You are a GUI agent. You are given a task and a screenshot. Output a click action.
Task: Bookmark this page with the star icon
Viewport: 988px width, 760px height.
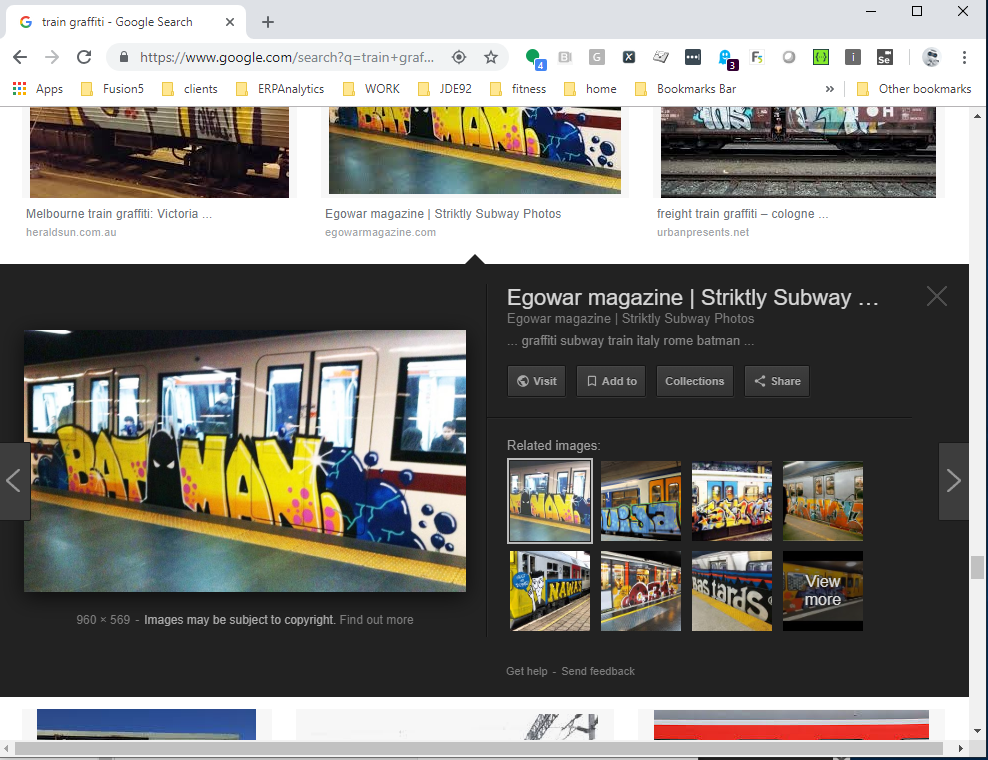tap(491, 57)
